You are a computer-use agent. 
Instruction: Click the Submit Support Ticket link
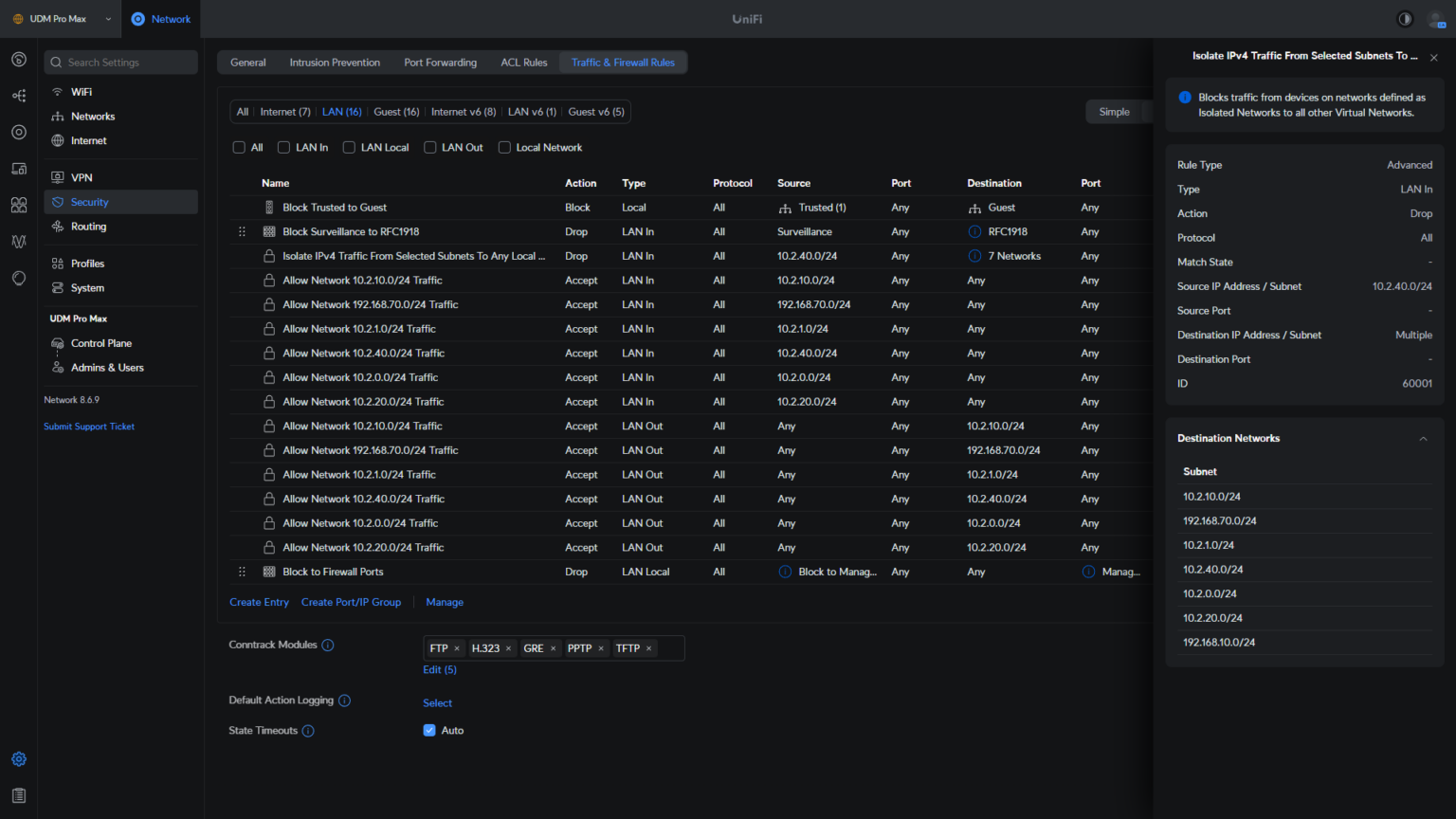tap(88, 426)
